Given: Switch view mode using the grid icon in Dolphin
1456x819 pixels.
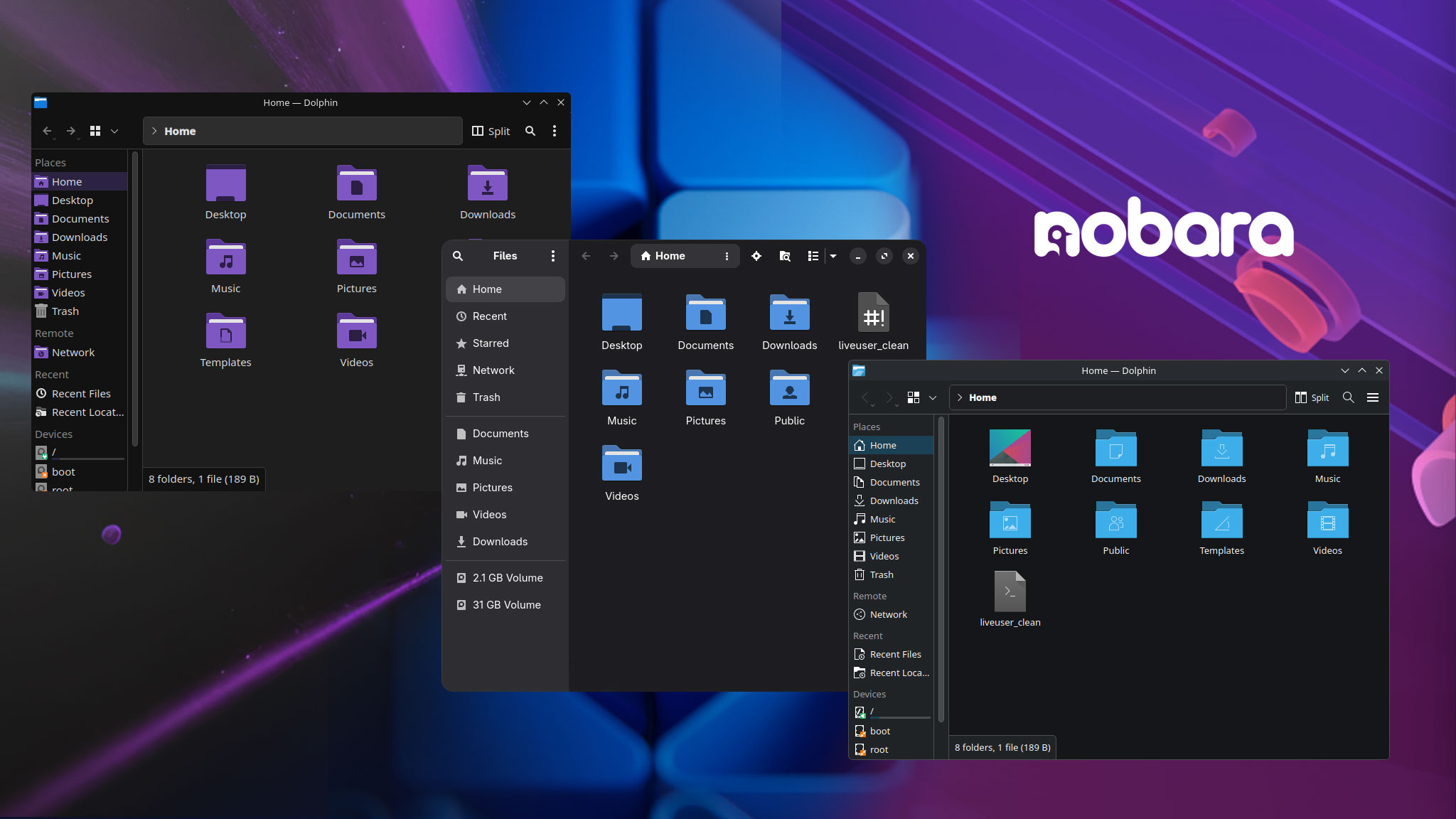Looking at the screenshot, I should [x=96, y=131].
